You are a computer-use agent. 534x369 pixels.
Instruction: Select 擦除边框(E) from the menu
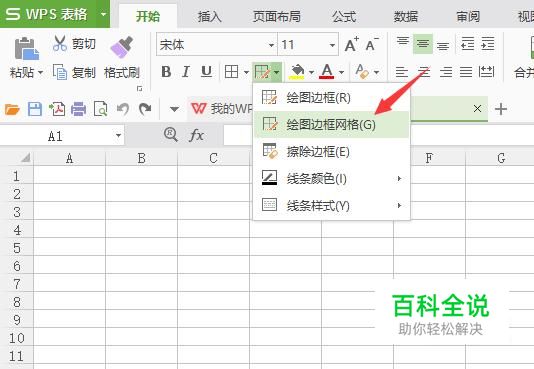point(332,151)
